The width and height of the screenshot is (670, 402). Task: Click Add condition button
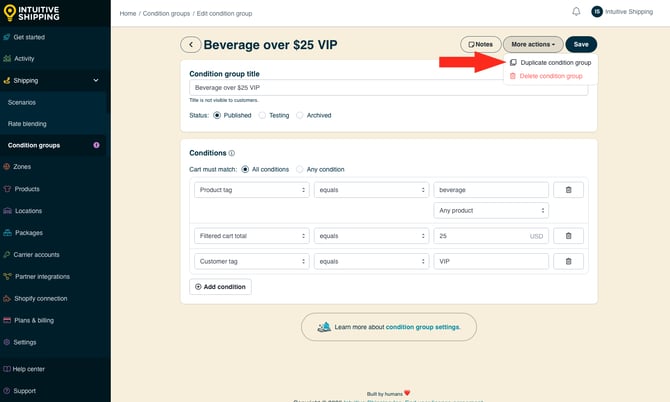coord(220,287)
